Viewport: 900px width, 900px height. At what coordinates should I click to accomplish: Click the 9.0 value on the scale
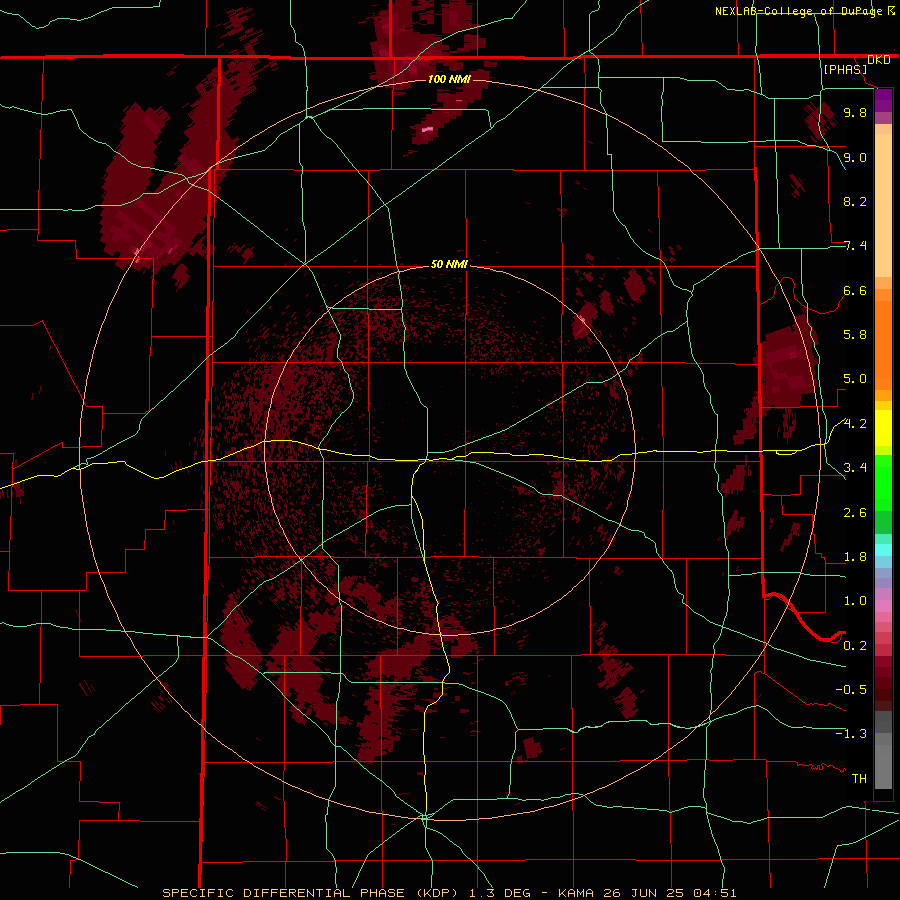coord(855,157)
